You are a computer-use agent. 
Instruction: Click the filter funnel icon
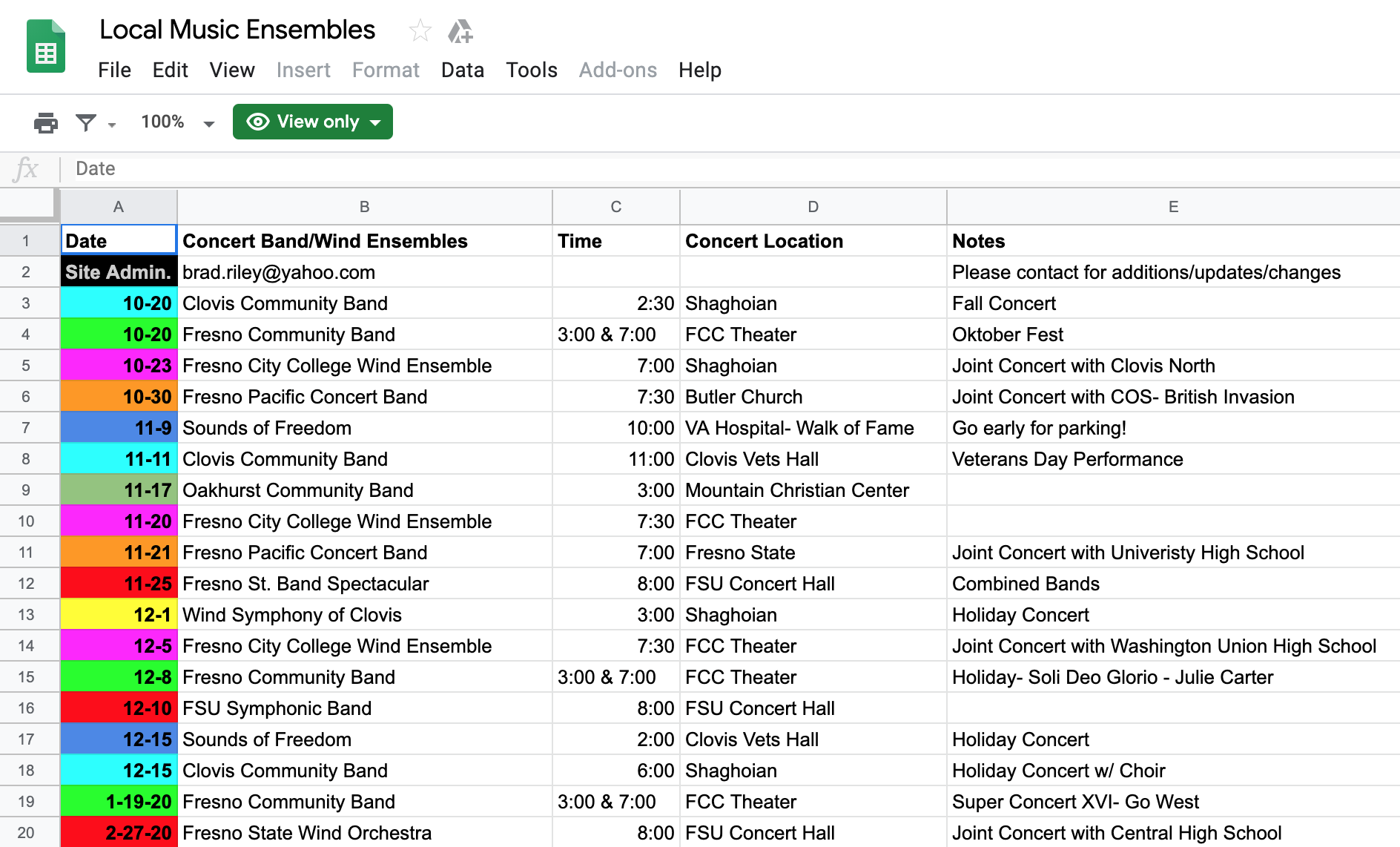tap(86, 122)
